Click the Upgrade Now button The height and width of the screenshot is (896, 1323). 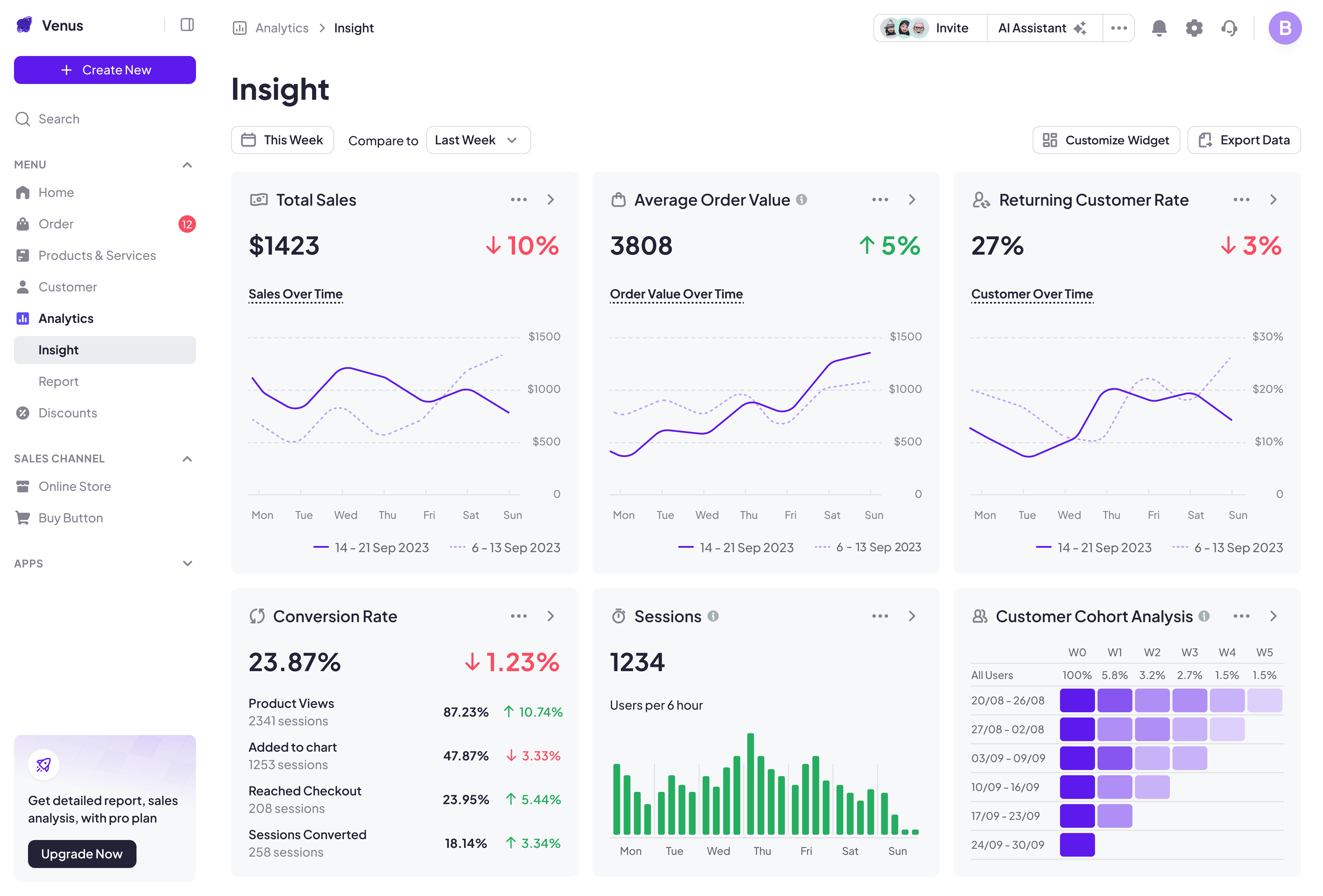(x=82, y=853)
